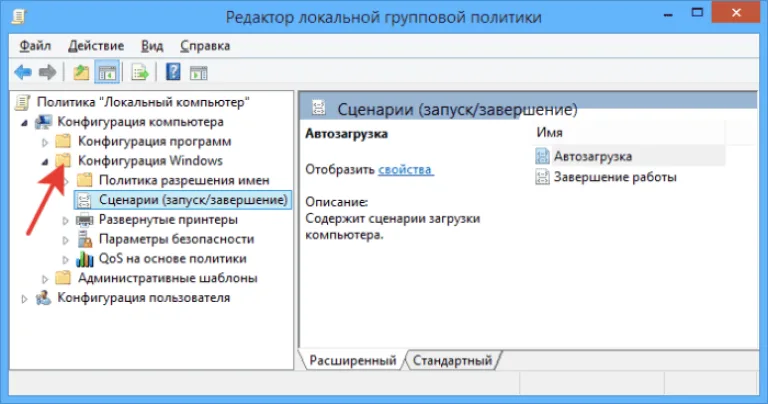The height and width of the screenshot is (404, 768).
Task: Expand the Конфигурация пользователя node
Action: tap(24, 299)
